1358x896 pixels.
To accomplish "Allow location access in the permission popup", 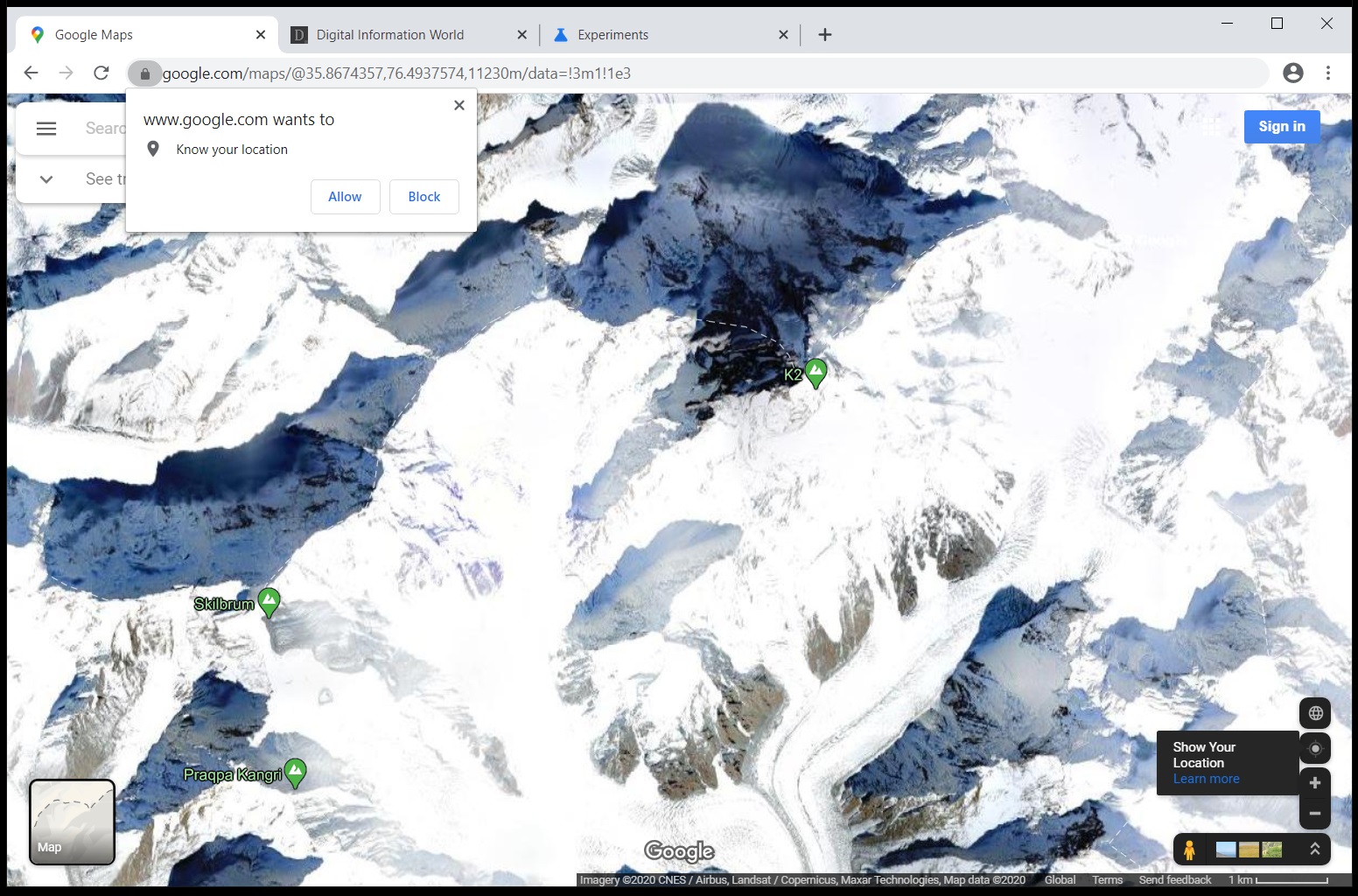I will (x=345, y=197).
